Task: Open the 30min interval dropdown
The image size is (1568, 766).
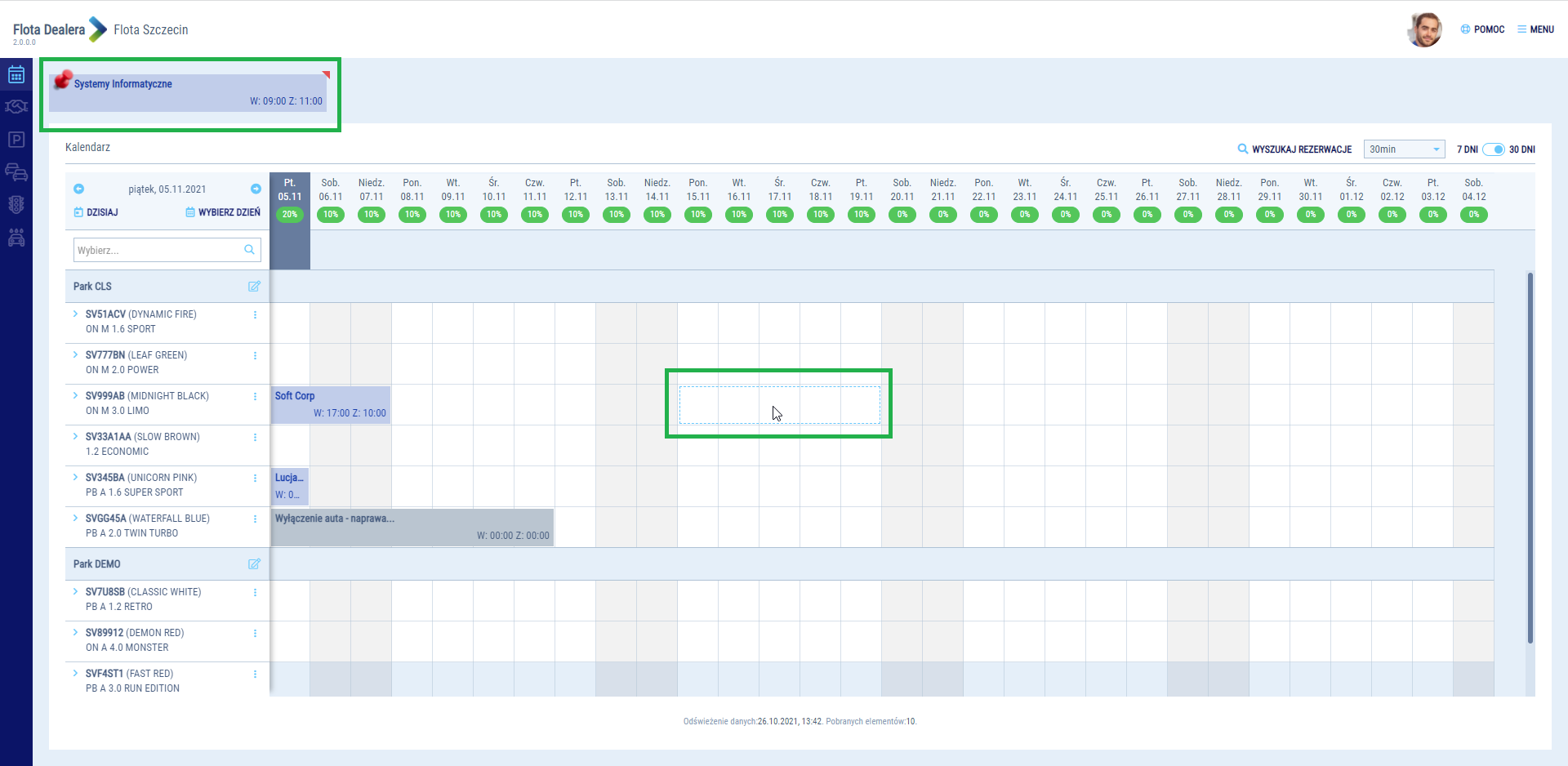Action: coord(1404,149)
